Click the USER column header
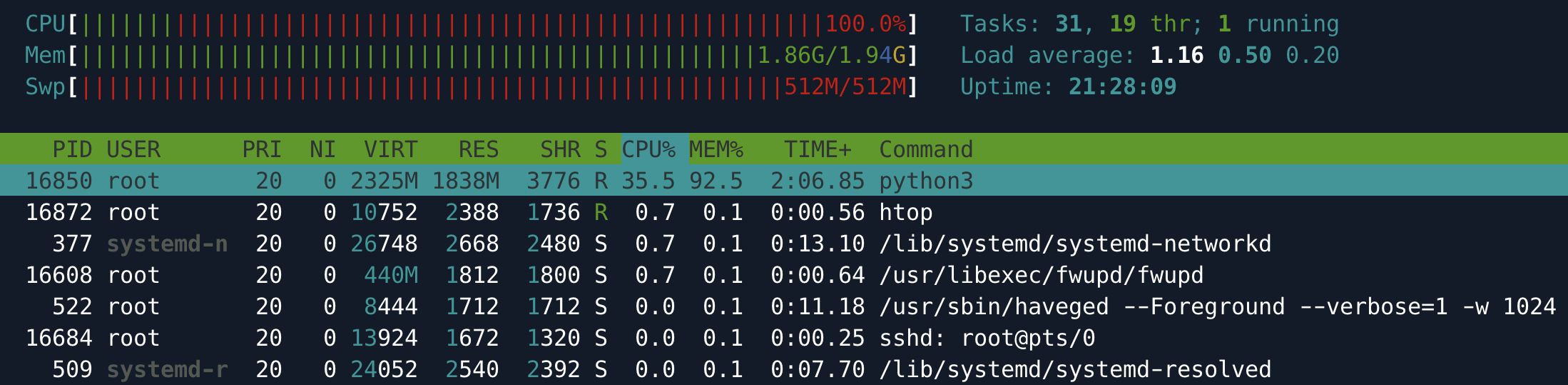This screenshot has height=385, width=1568. (x=133, y=149)
